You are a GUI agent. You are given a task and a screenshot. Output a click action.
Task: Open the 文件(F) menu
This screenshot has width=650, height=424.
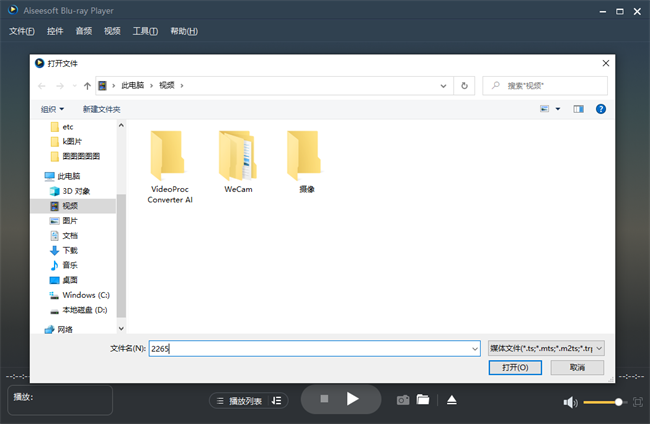pos(22,31)
